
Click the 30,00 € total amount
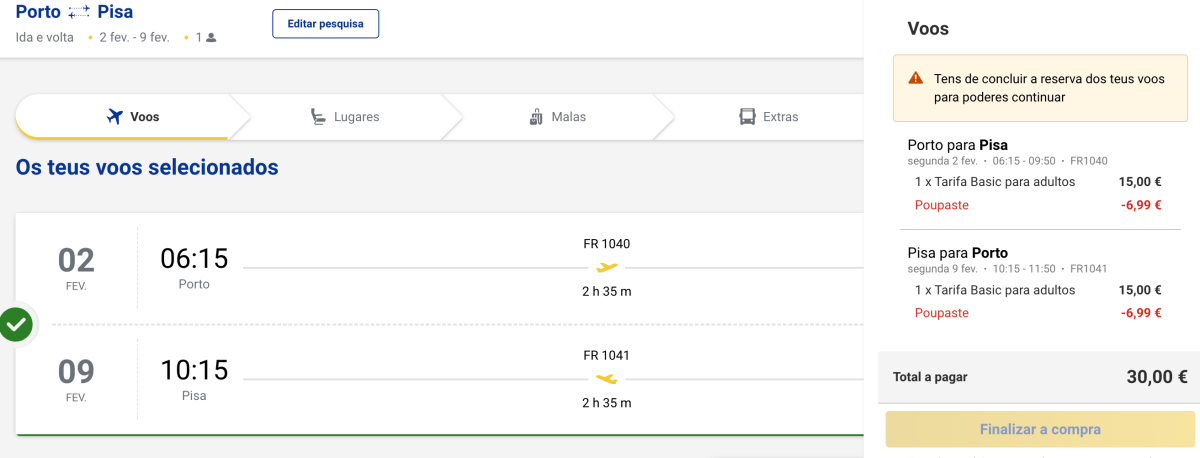(1156, 377)
